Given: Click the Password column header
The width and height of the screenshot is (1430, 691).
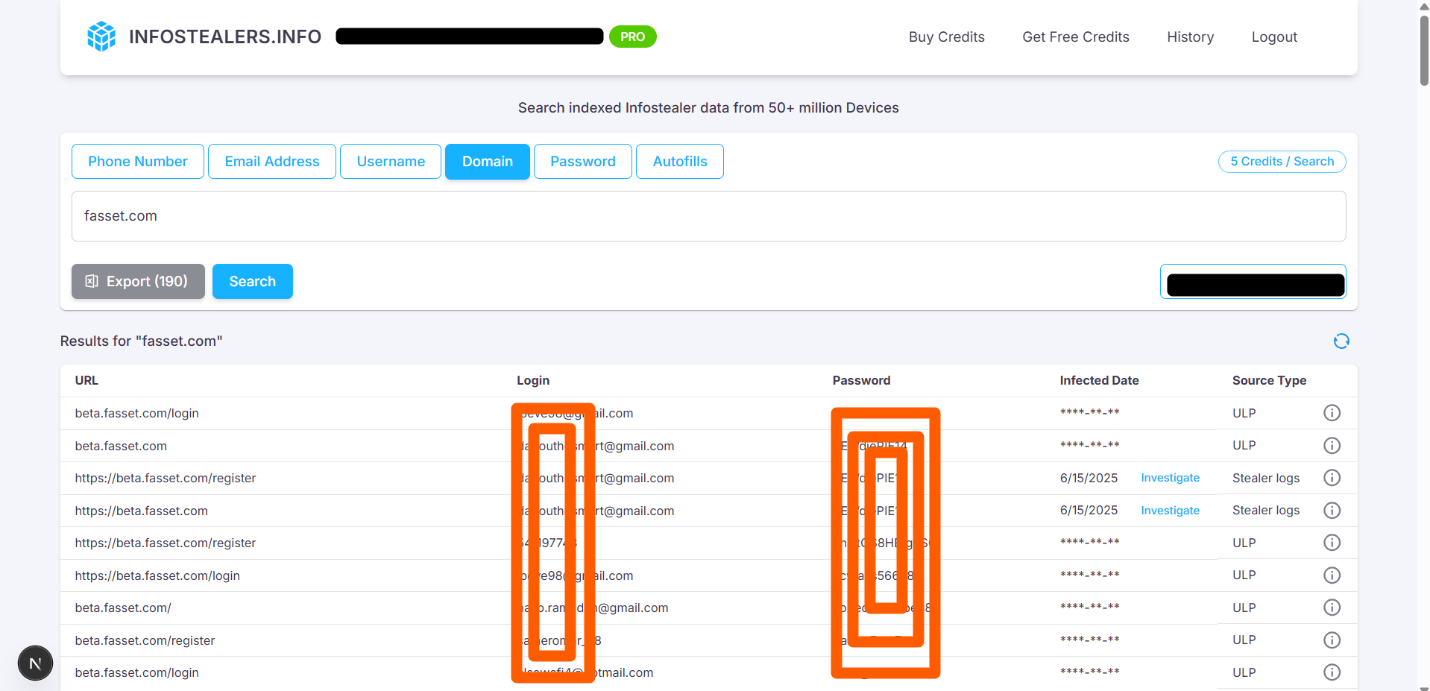Looking at the screenshot, I should pyautogui.click(x=861, y=380).
